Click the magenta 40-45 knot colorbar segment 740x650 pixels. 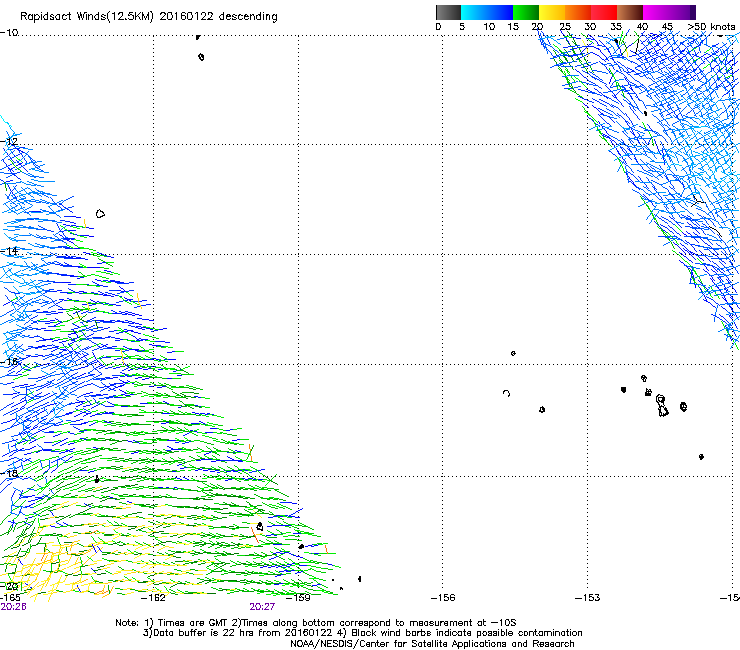tap(656, 12)
